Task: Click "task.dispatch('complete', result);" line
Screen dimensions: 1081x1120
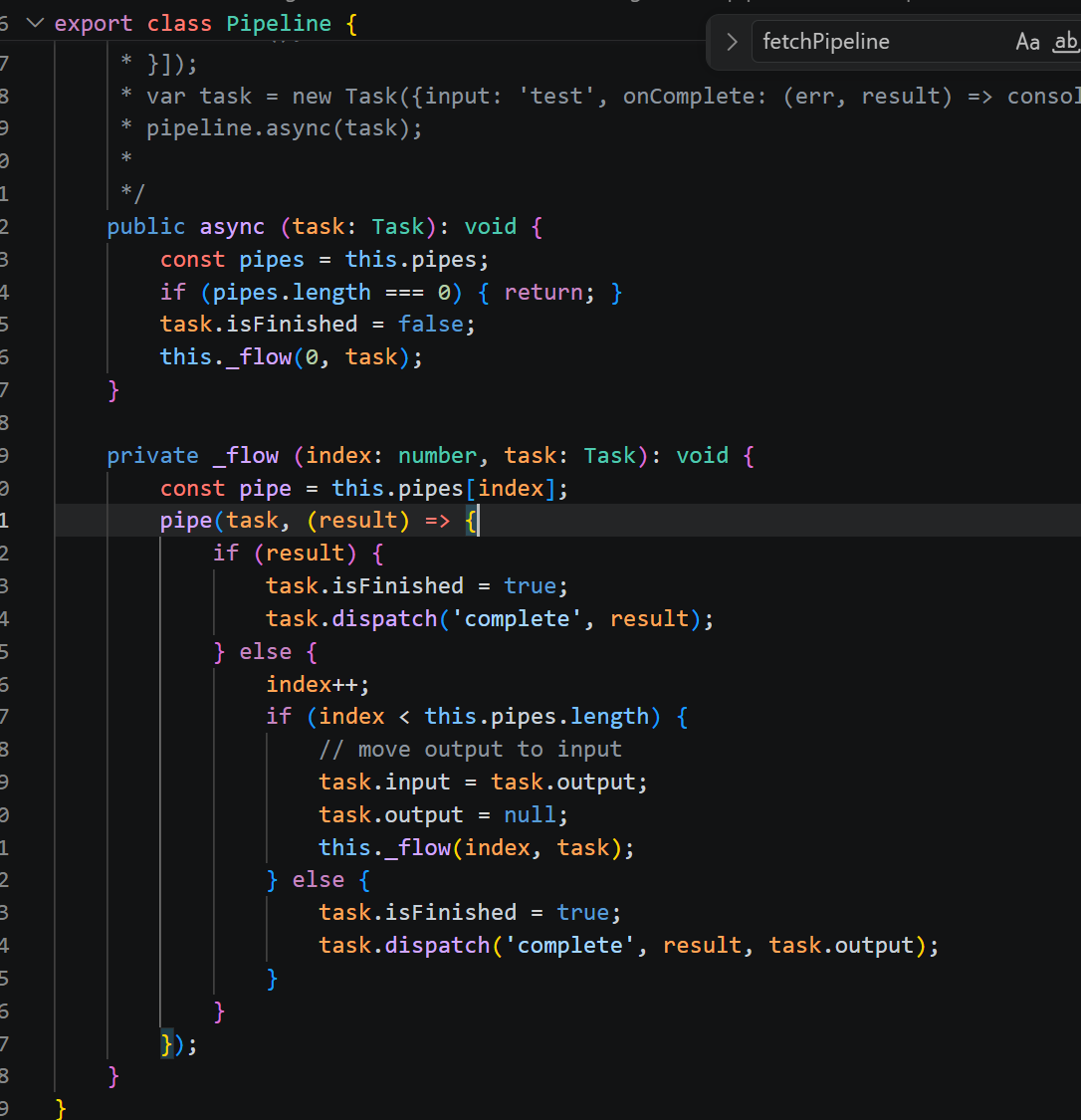Action: click(x=490, y=618)
